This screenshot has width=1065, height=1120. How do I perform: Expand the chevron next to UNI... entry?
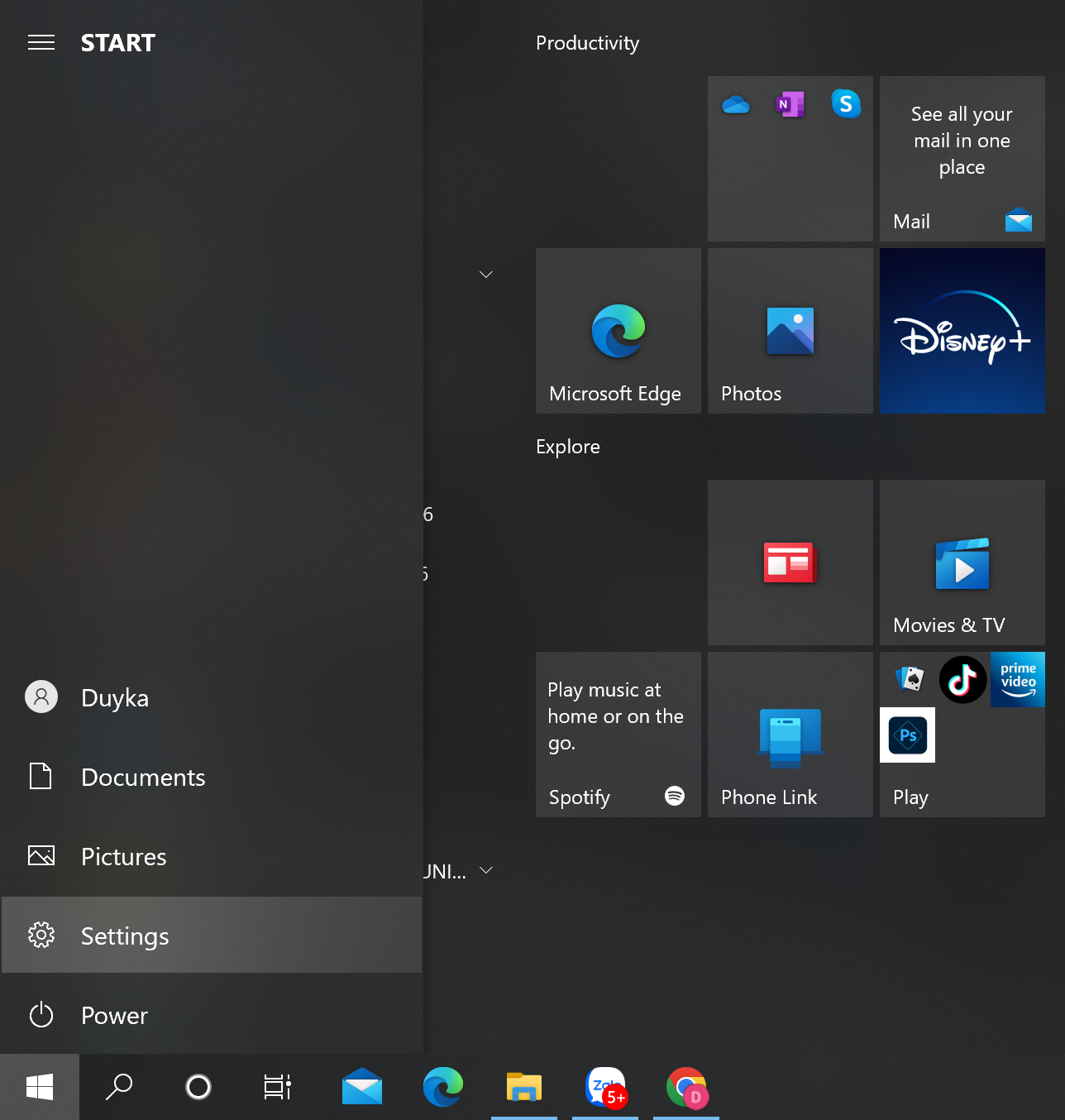pos(486,870)
